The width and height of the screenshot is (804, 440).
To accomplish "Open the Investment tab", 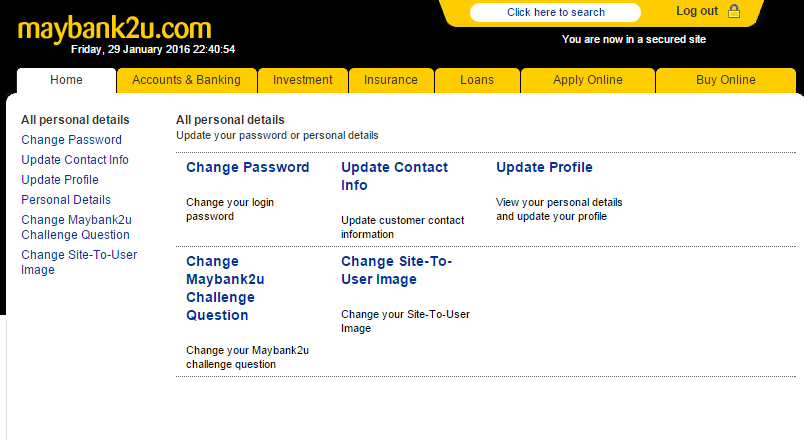I will [x=302, y=80].
